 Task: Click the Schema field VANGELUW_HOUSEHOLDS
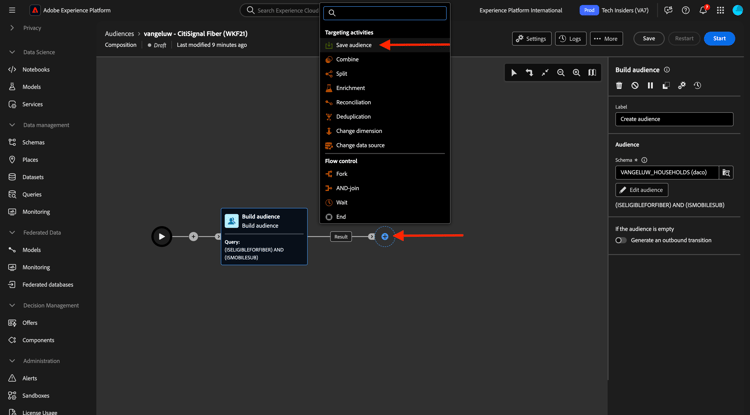(x=667, y=173)
